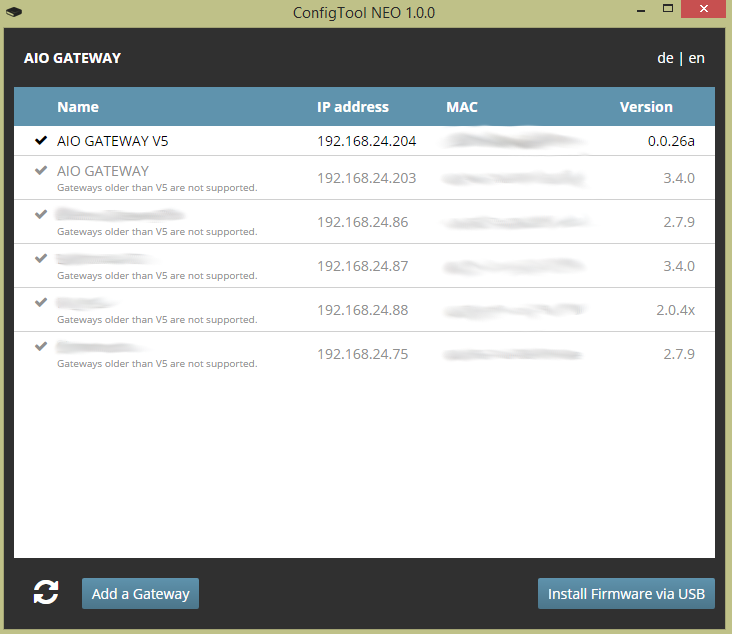This screenshot has height=634, width=732.
Task: Click IP address 192.168.24.75
Action: click(x=363, y=354)
